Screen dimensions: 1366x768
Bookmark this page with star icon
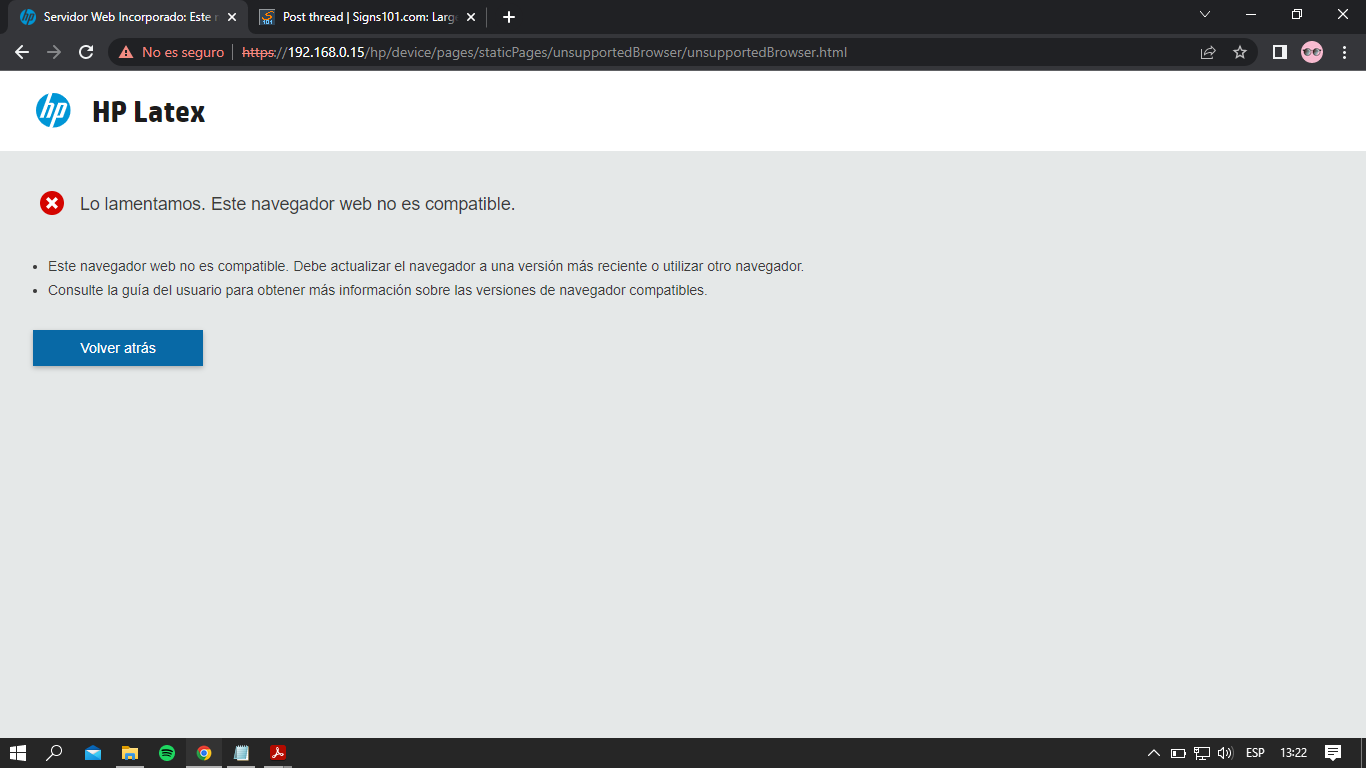pos(1240,52)
